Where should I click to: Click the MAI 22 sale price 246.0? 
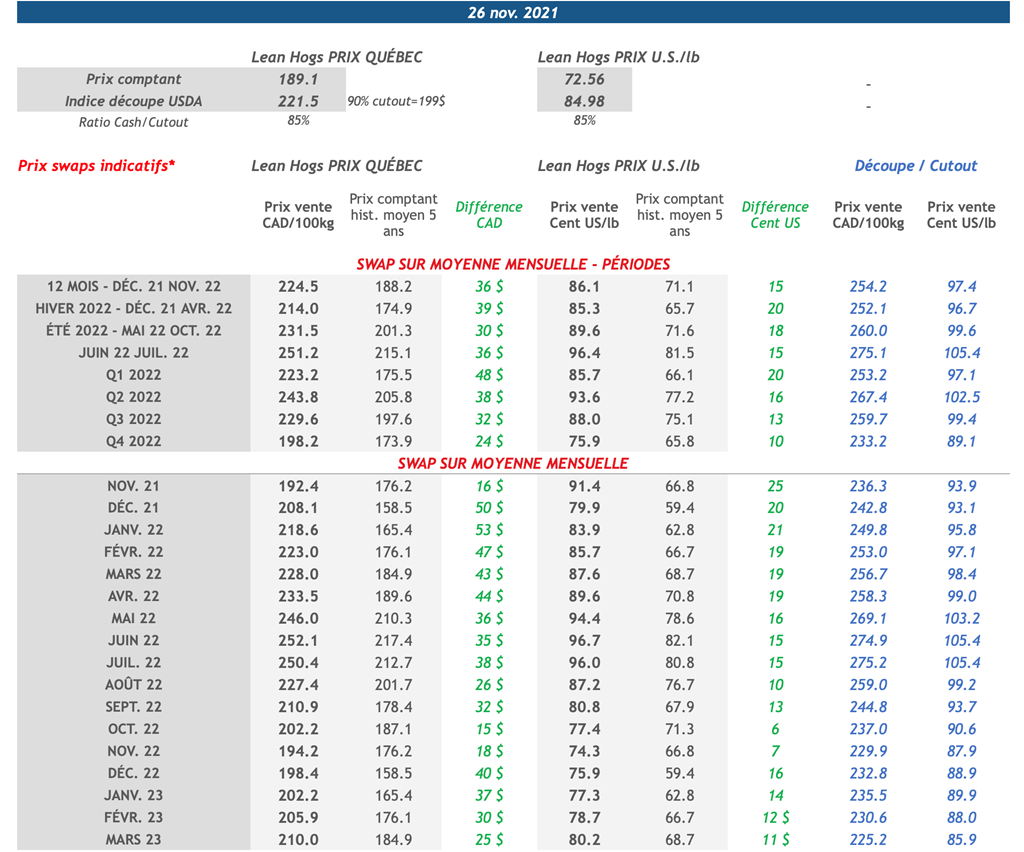click(x=298, y=618)
